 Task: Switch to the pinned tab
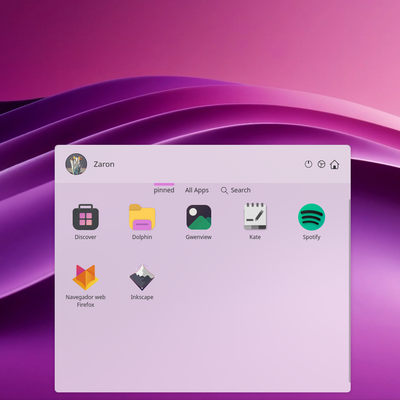tap(164, 190)
